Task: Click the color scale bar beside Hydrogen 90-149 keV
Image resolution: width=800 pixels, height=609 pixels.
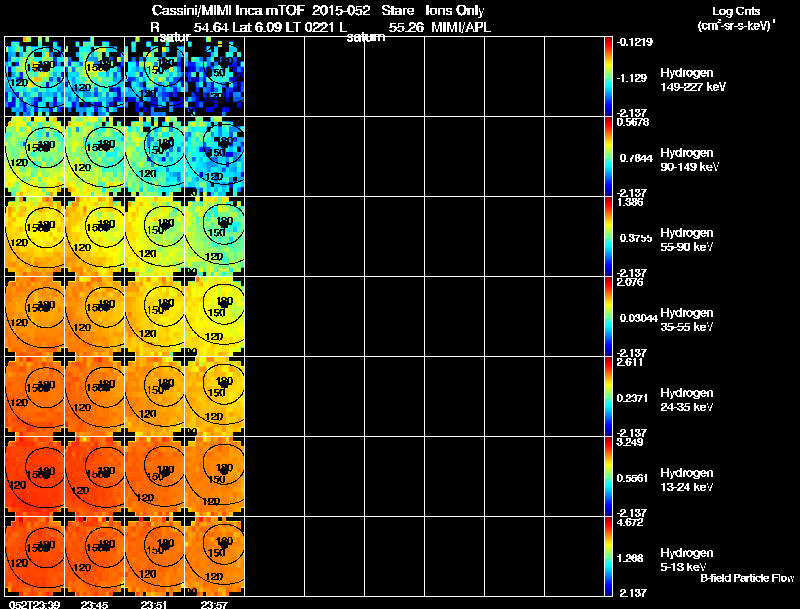Action: click(x=608, y=156)
